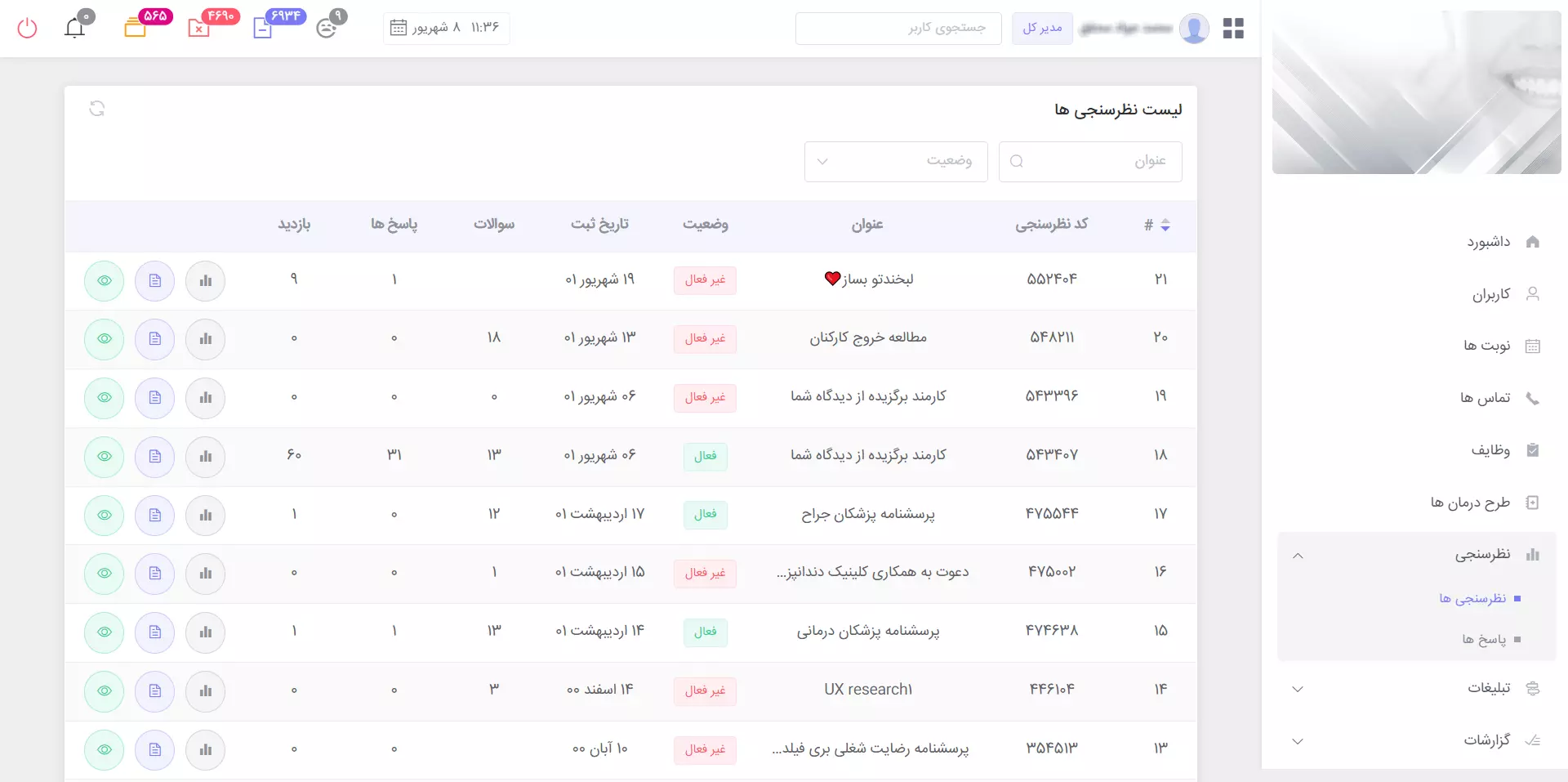
Task: Click the مدیر کل profile button
Action: [x=1042, y=28]
